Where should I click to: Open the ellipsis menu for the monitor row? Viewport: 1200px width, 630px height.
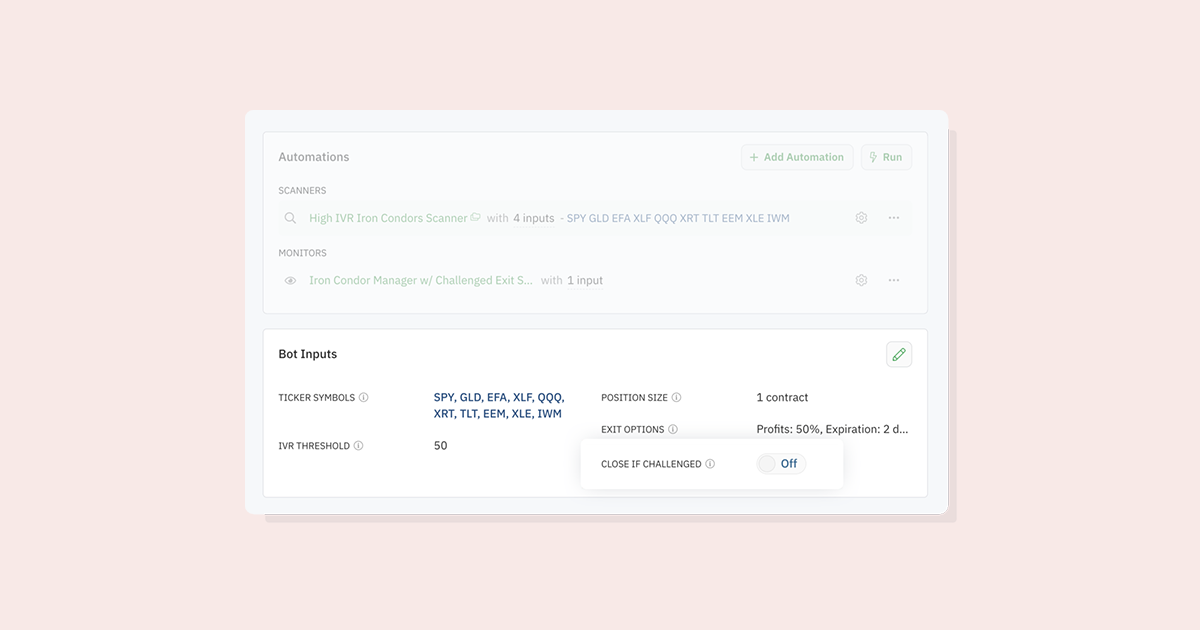[894, 280]
